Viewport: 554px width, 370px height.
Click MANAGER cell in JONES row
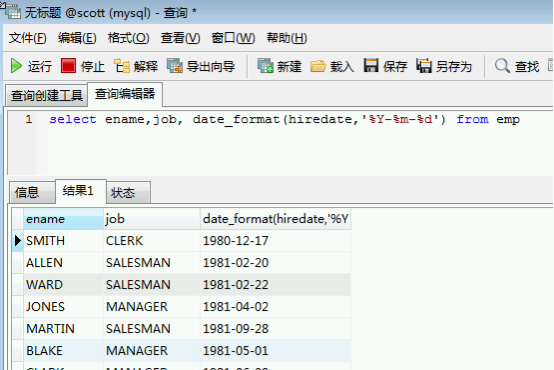[152, 307]
